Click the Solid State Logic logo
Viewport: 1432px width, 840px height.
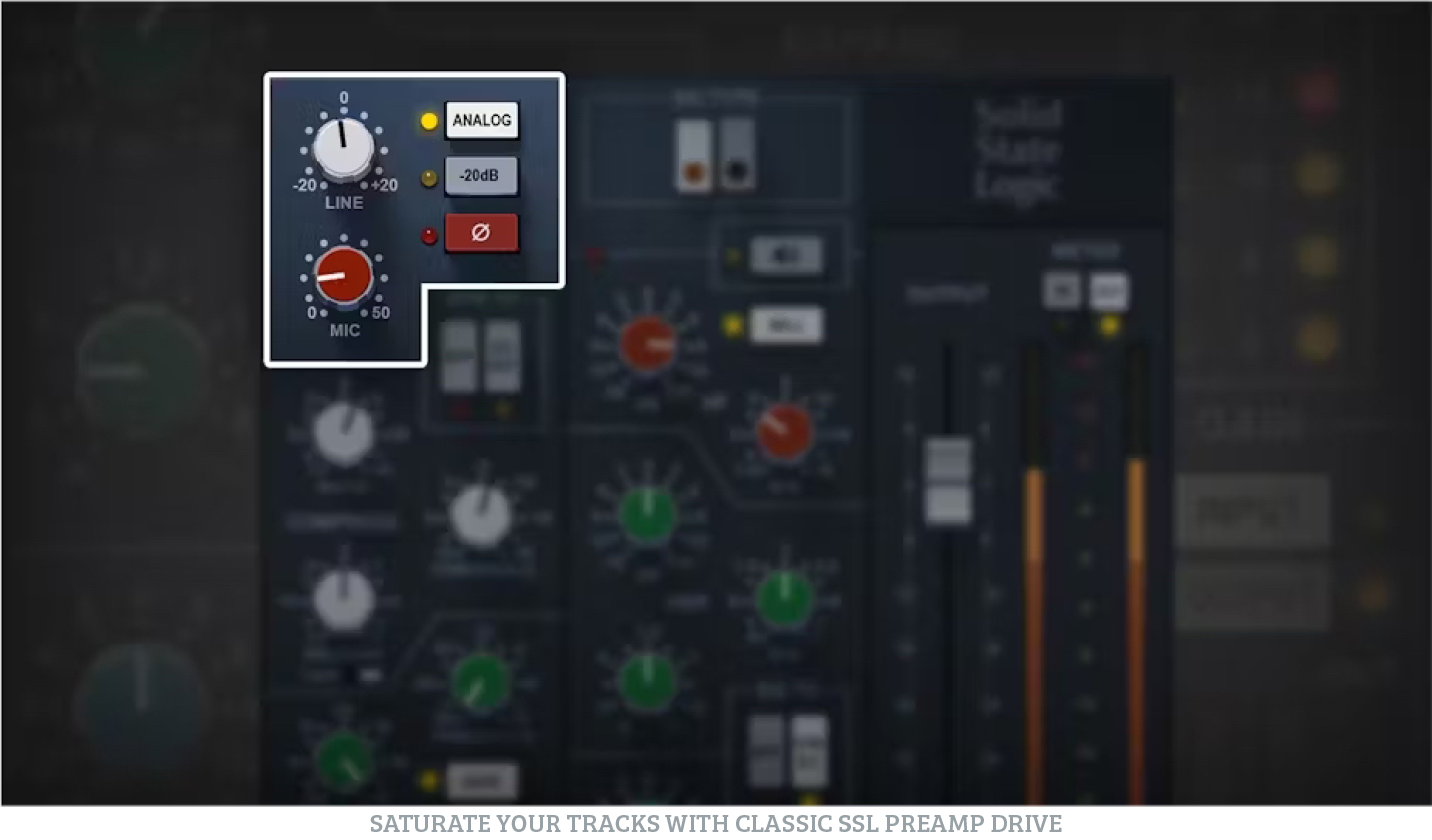(1017, 150)
